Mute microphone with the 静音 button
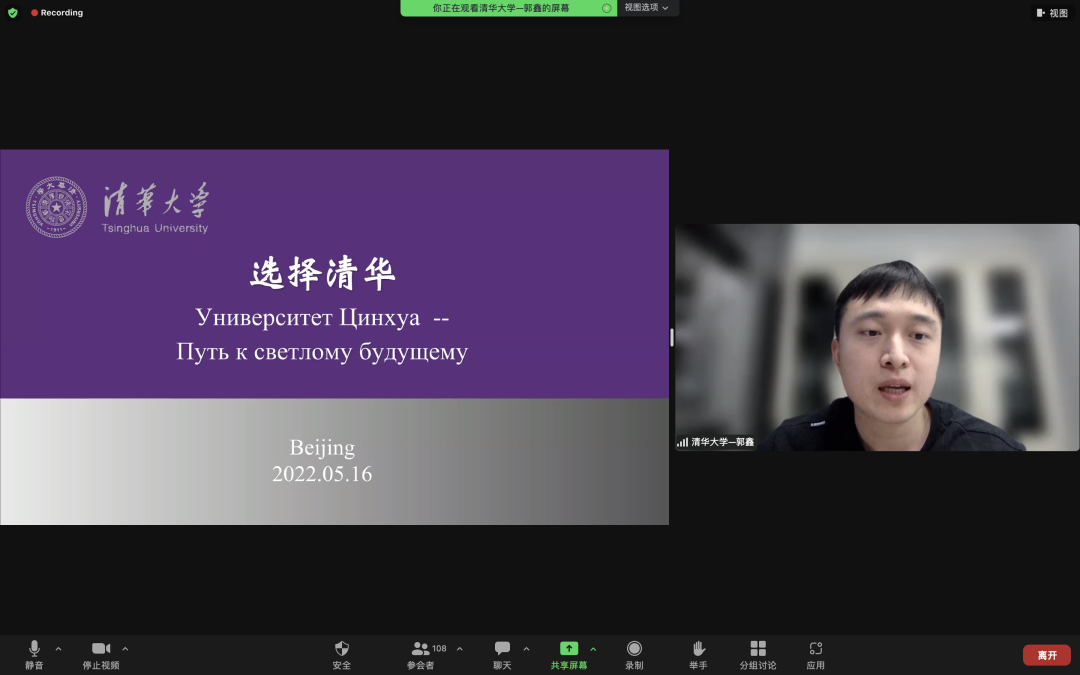 tap(34, 655)
